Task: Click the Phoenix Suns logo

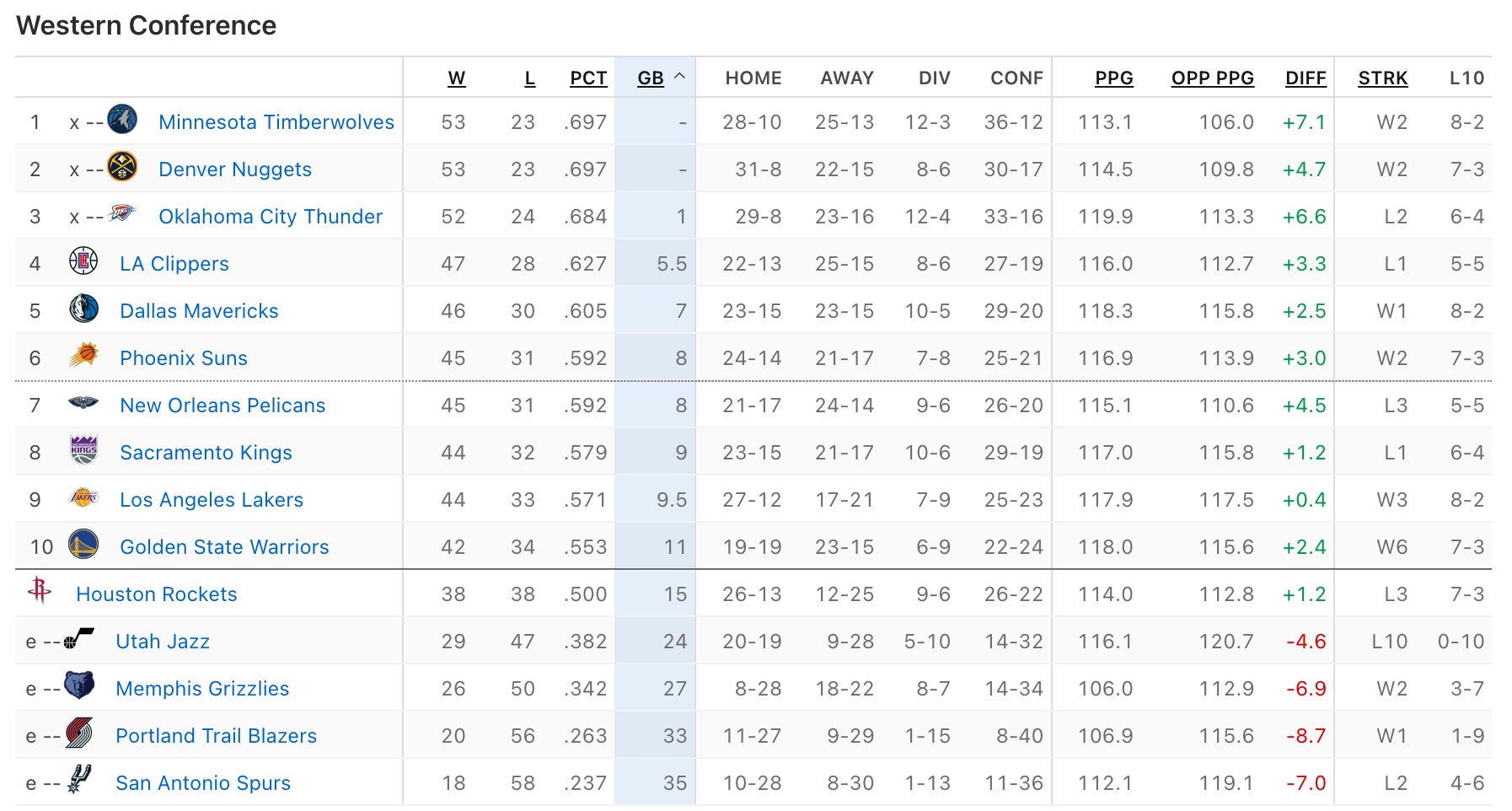Action: tap(83, 356)
